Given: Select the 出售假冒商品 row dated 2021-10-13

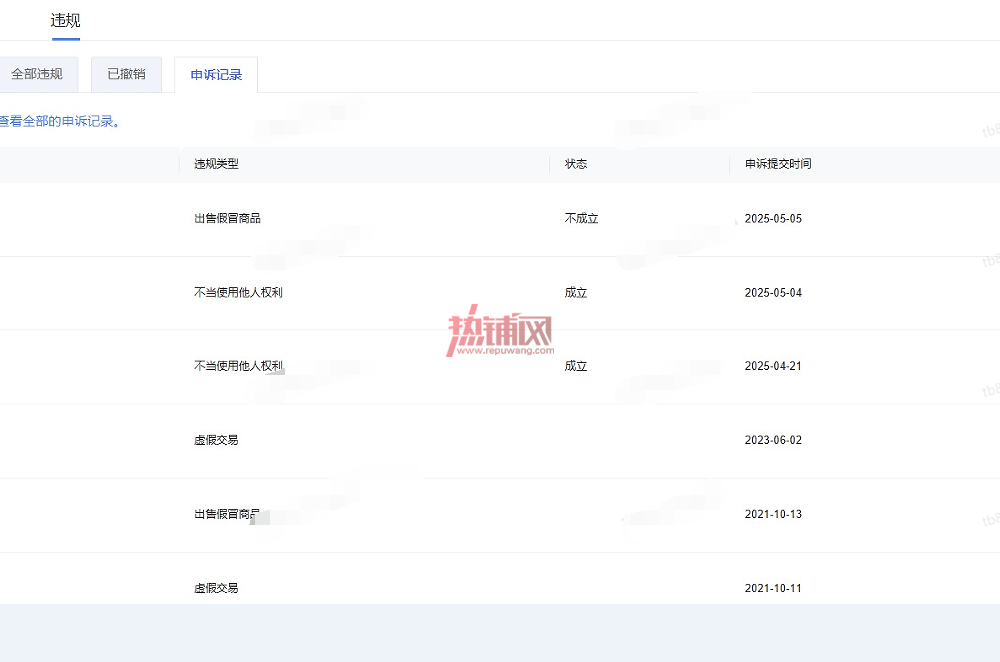Looking at the screenshot, I should (x=500, y=515).
